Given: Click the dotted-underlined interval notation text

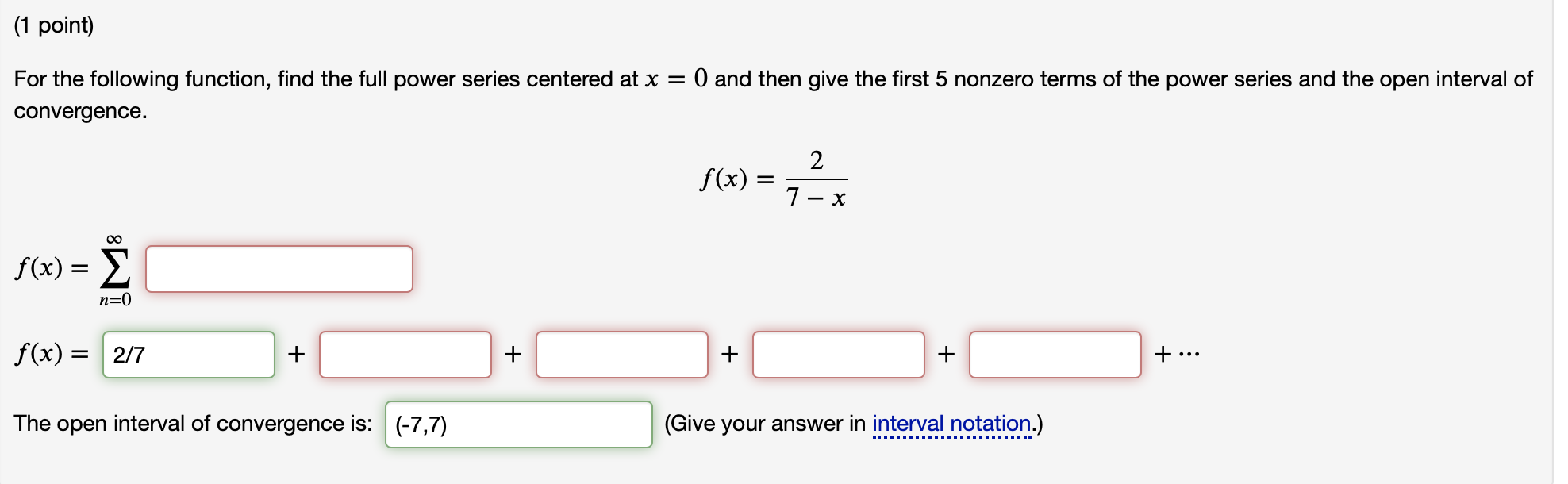Looking at the screenshot, I should (x=953, y=424).
